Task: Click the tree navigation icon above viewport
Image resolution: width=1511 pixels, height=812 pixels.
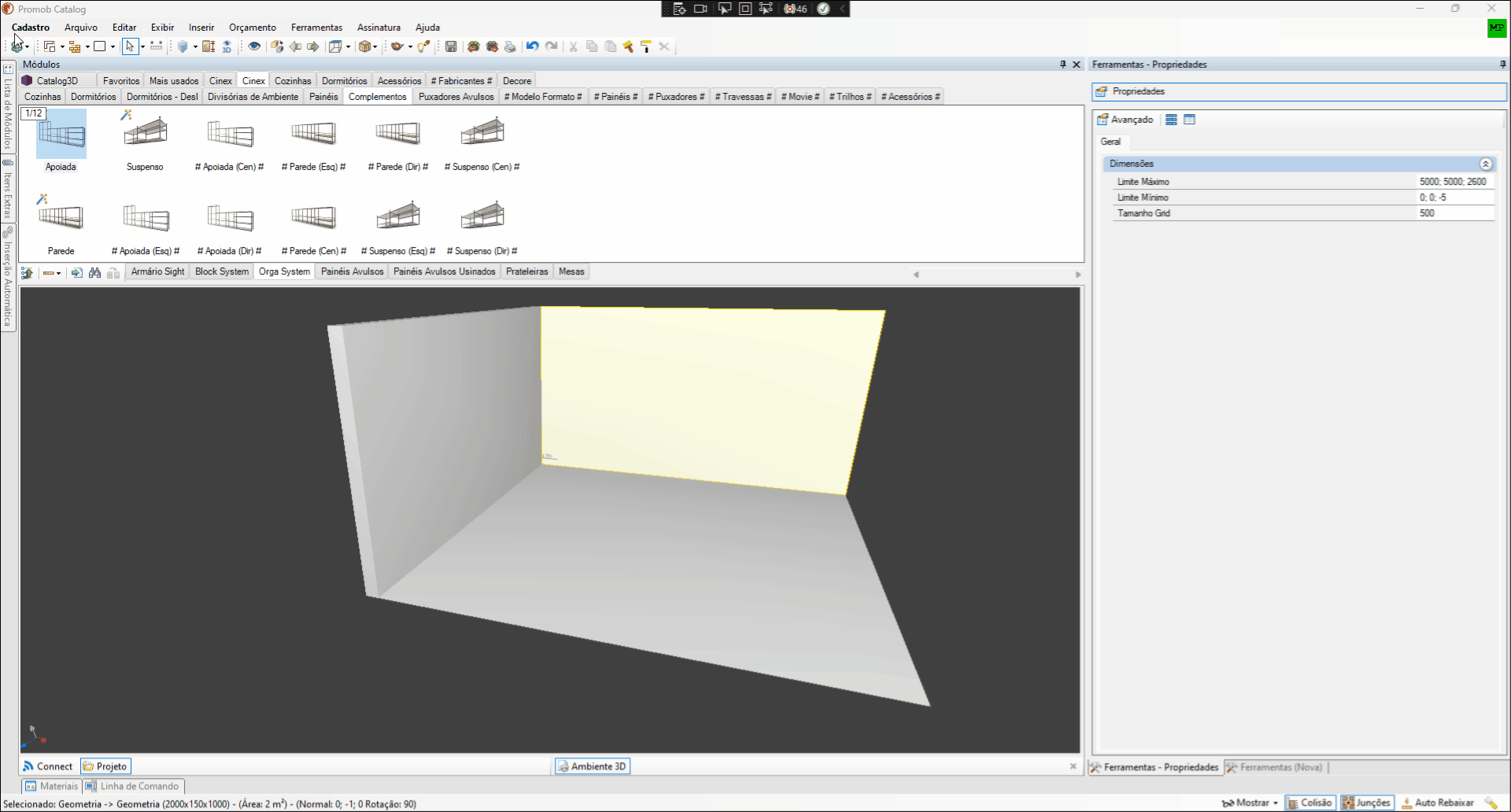Action: click(27, 272)
